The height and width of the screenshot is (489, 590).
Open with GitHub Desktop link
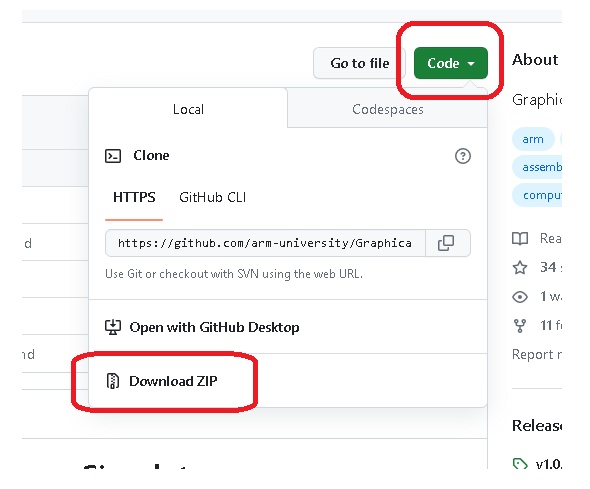click(214, 327)
